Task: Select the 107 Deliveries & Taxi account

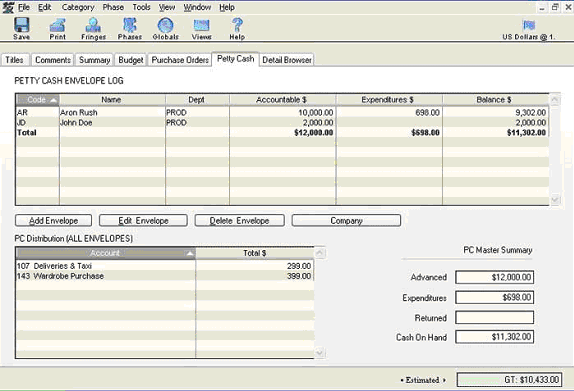Action: 165,266
